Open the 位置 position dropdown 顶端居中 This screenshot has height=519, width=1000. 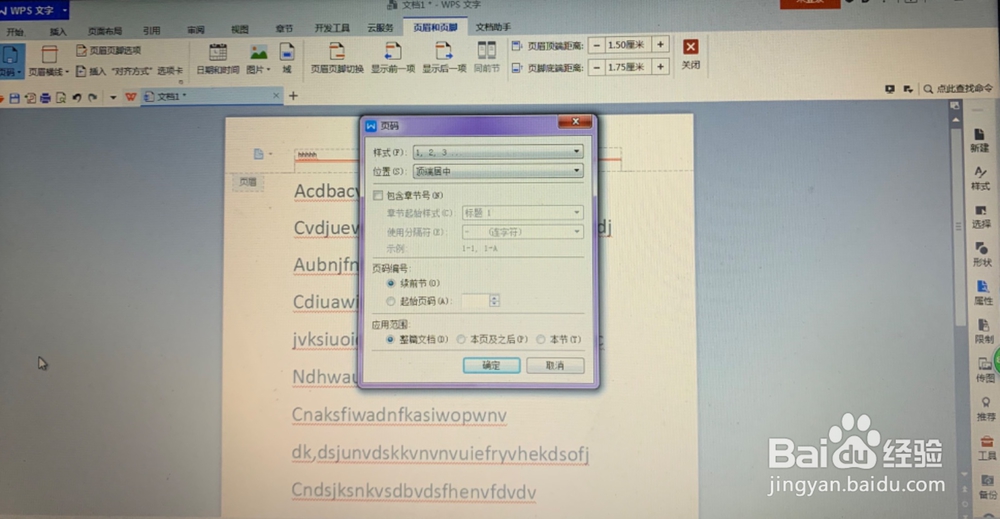point(497,171)
